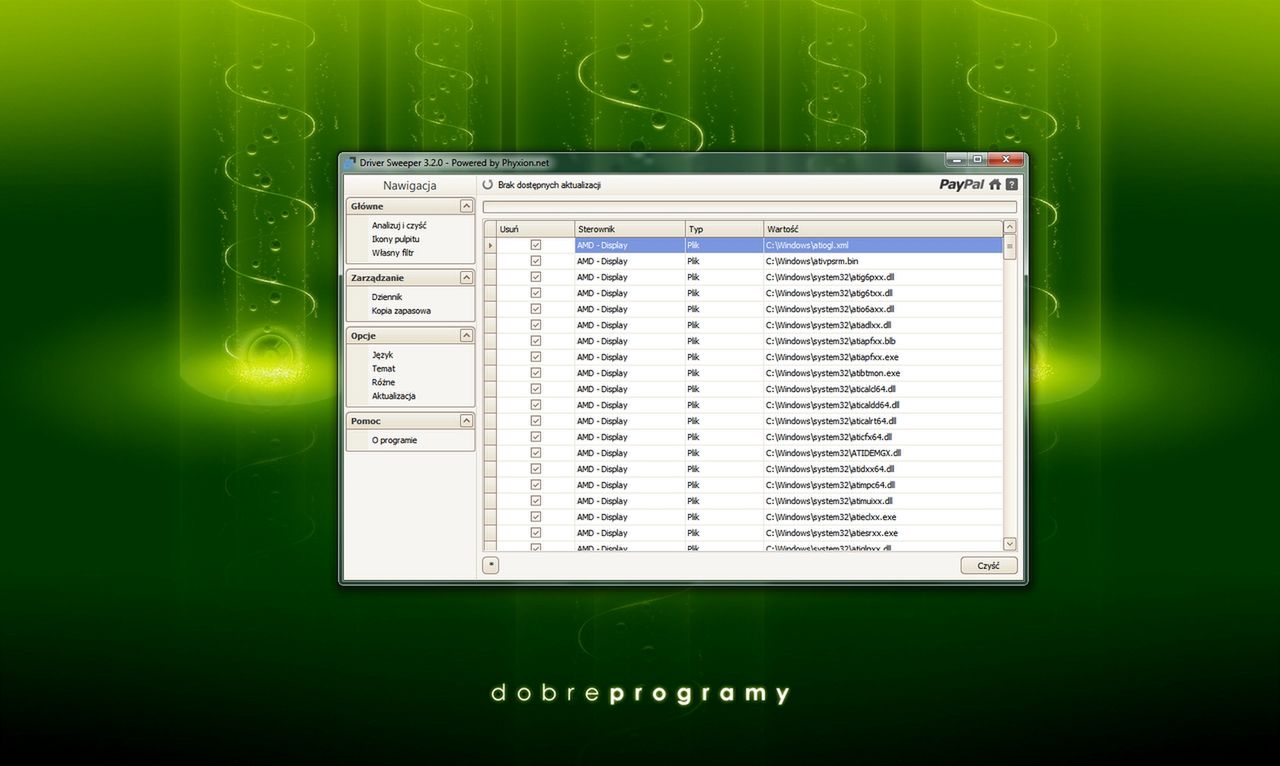Click the progress bar at top
Screen dimensions: 1280x766
pos(750,207)
